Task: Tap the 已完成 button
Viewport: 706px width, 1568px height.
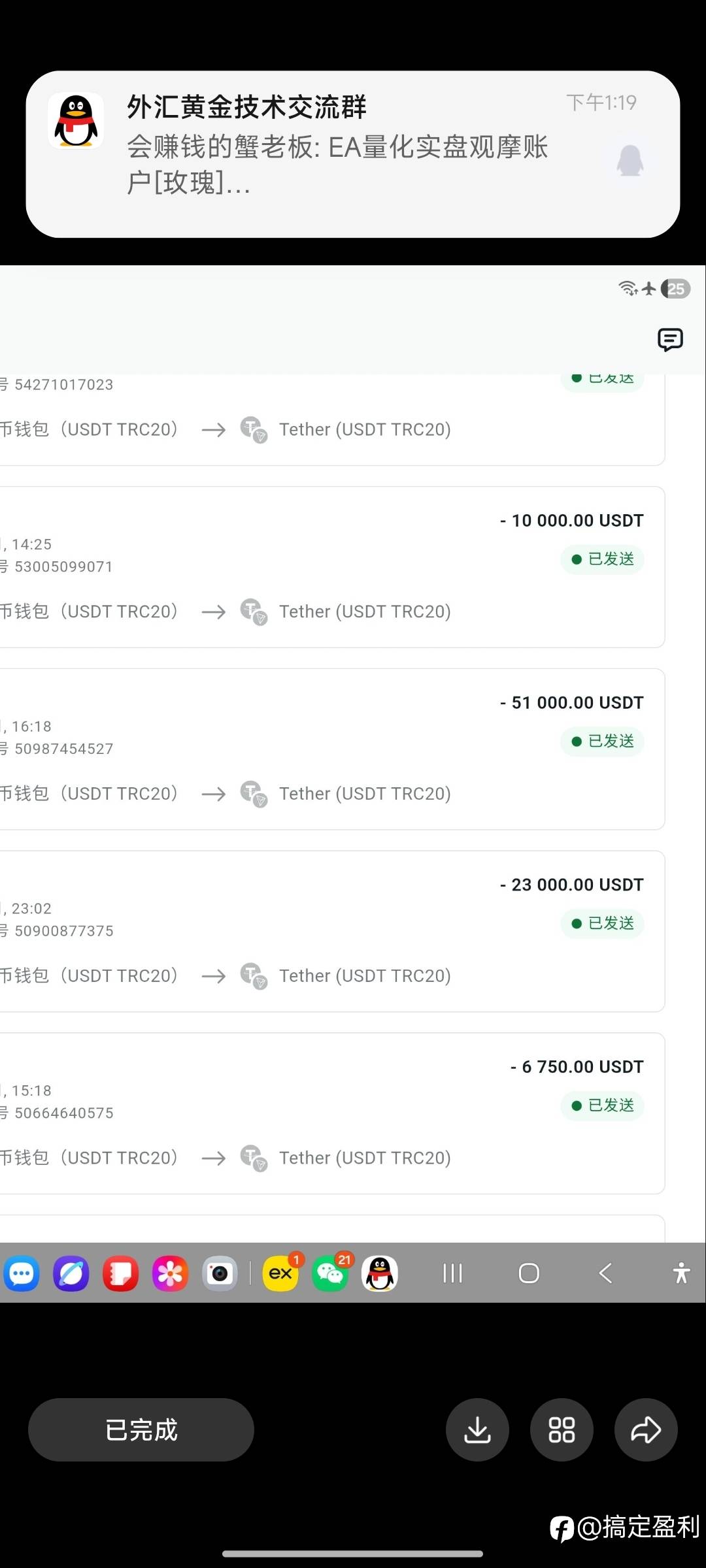Action: [x=141, y=1430]
